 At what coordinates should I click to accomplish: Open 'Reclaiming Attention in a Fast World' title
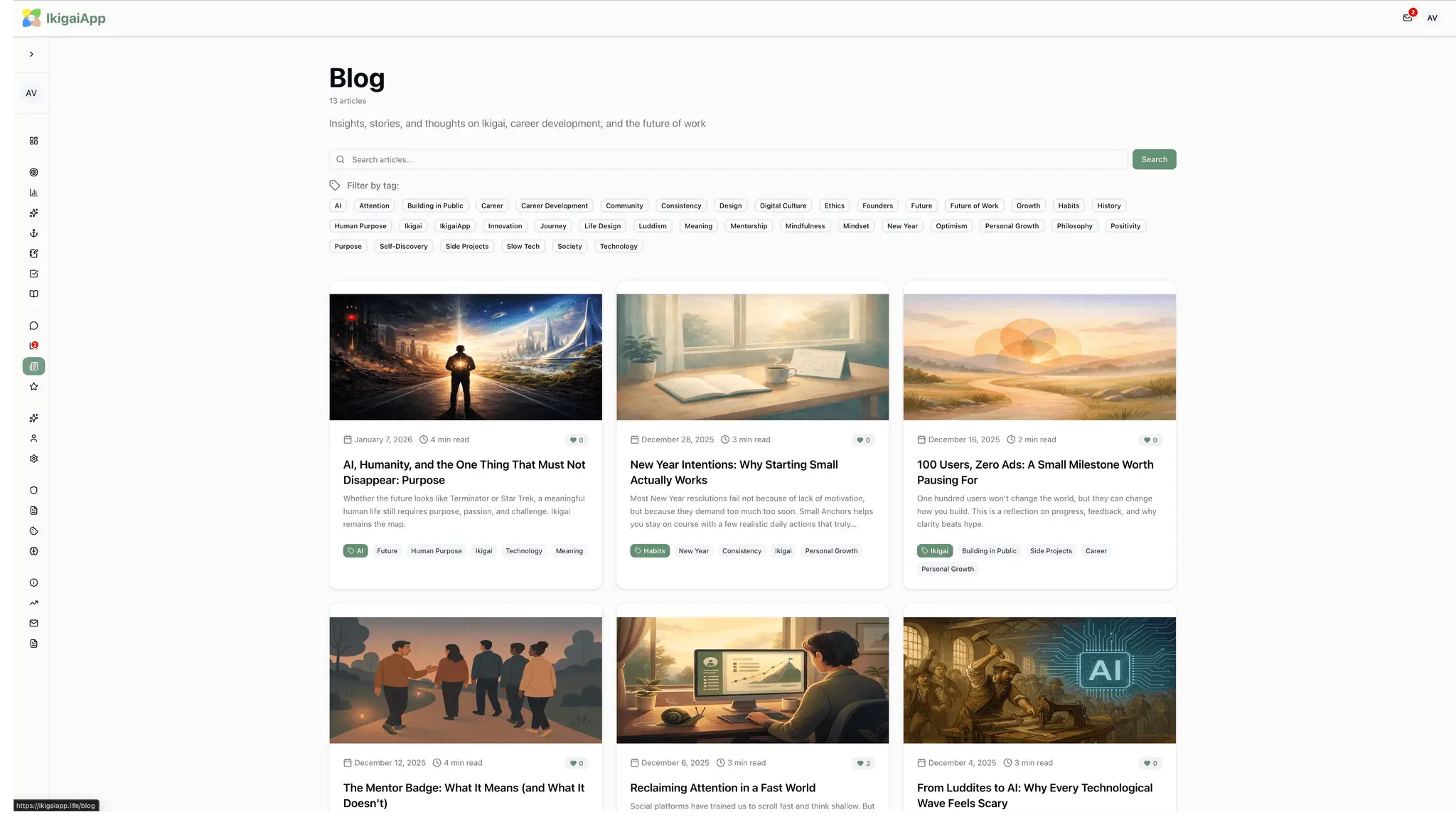point(722,788)
